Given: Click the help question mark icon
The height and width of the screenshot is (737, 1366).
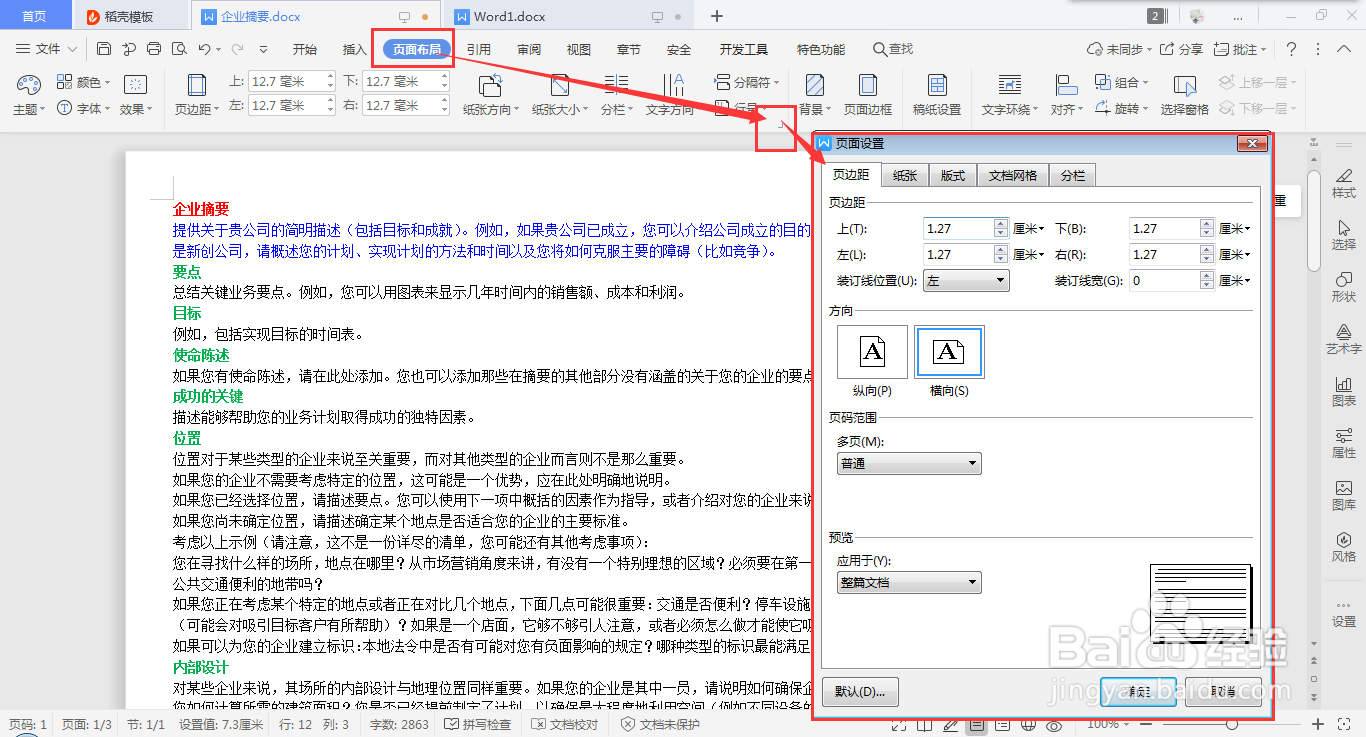Looking at the screenshot, I should pyautogui.click(x=1291, y=49).
